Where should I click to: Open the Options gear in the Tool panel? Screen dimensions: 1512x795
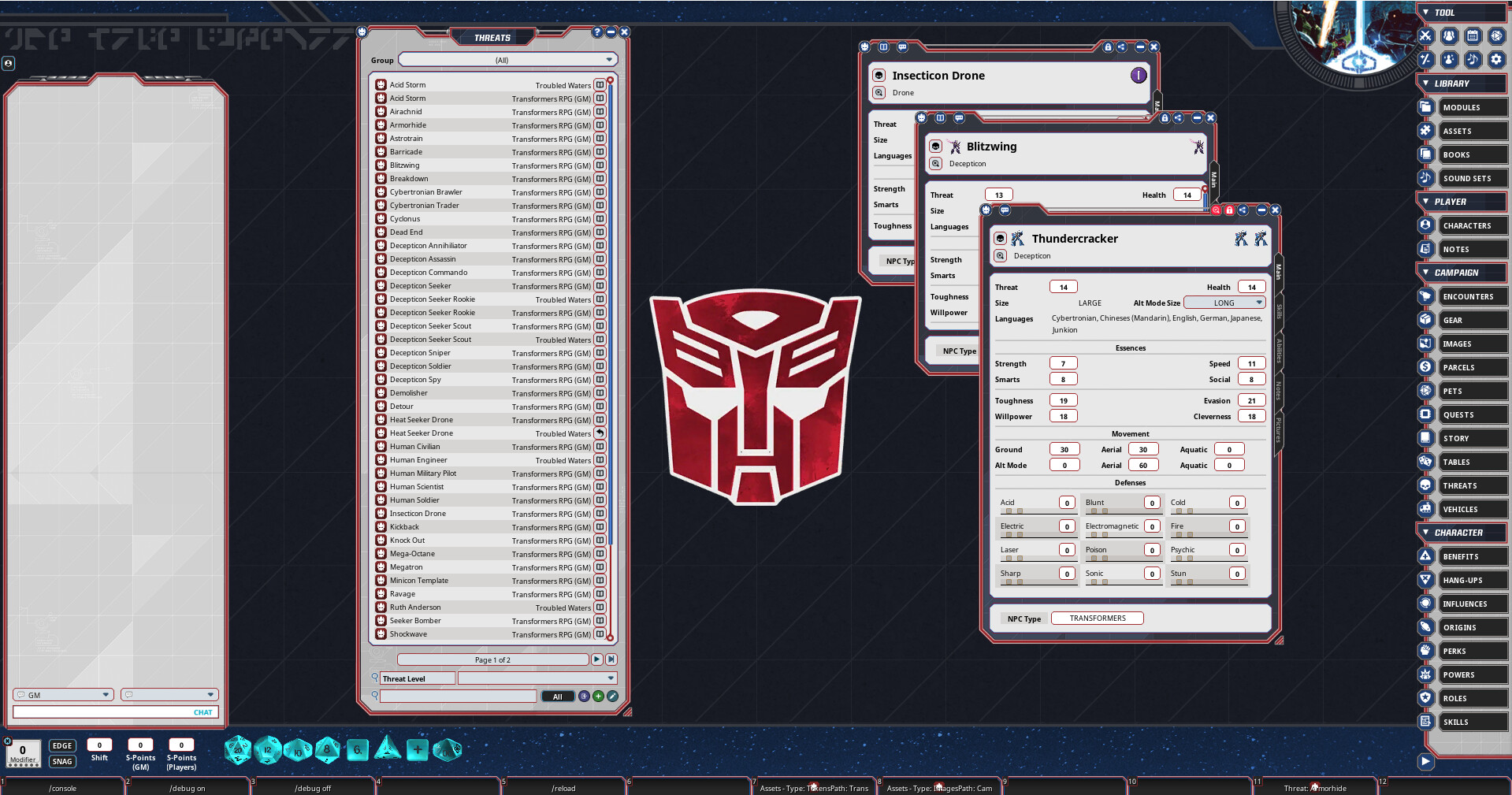1495,59
